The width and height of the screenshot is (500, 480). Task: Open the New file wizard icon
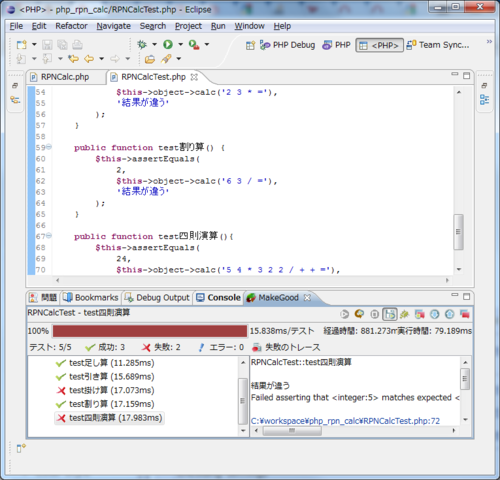[22, 44]
